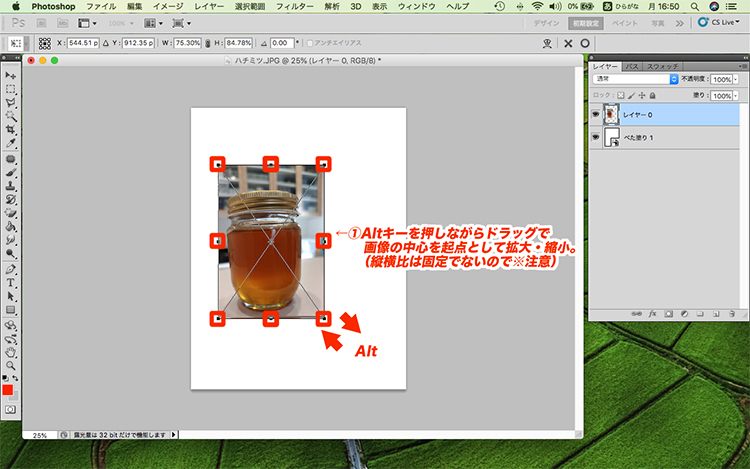Expand more workspaces with >> chevron
The width and height of the screenshot is (750, 469).
pyautogui.click(x=679, y=23)
